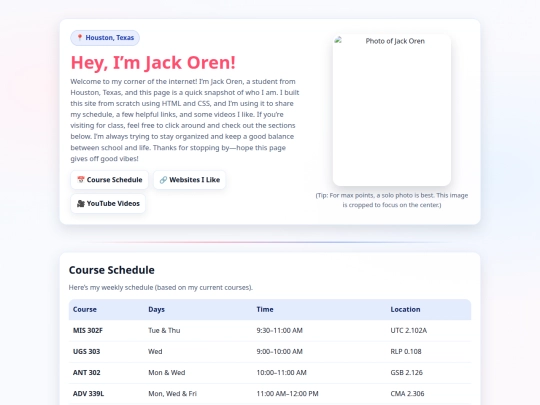This screenshot has width=540, height=405.
Task: Open the Course Schedule button link
Action: (110, 180)
